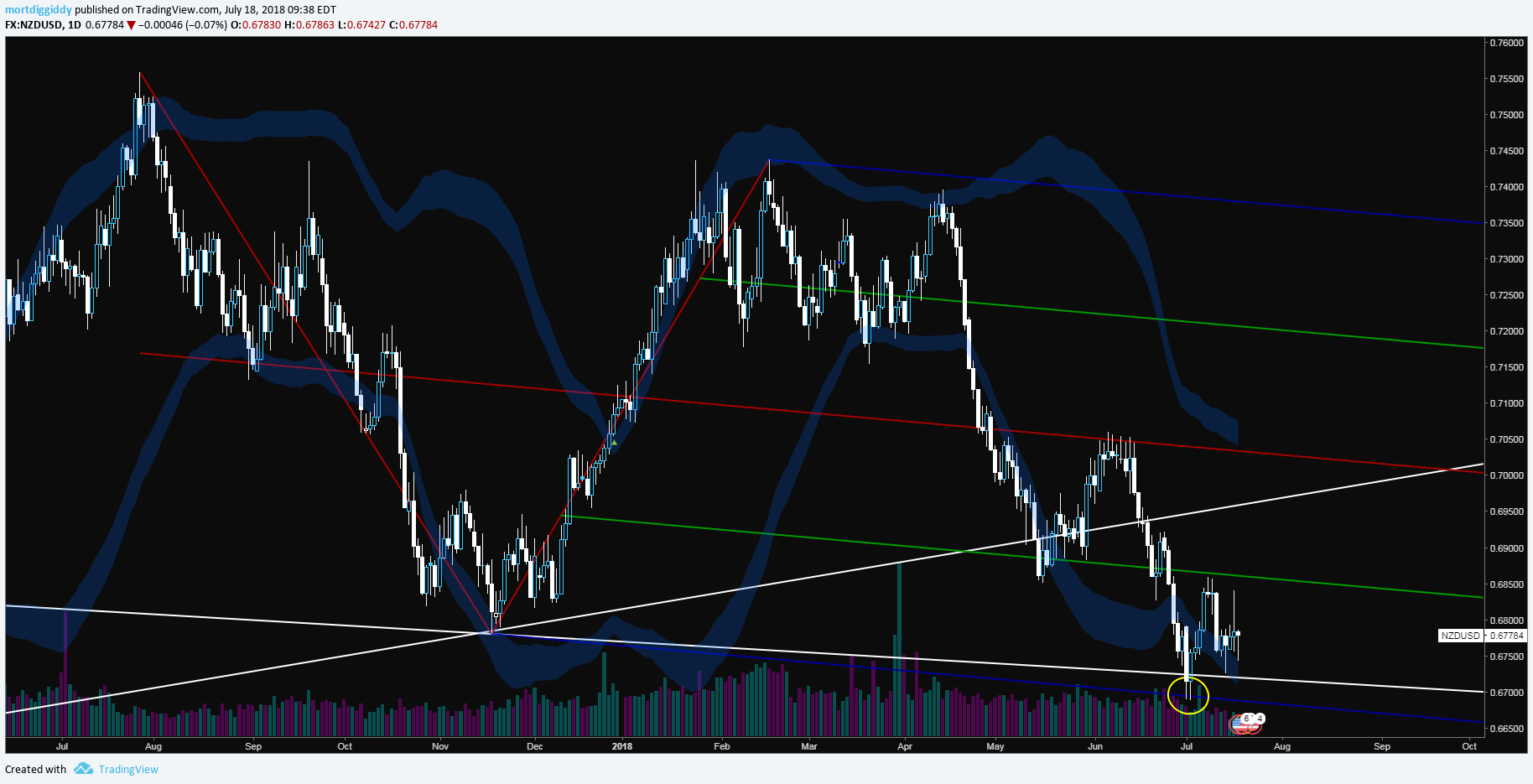Click the 0.74000 price axis label
1533x784 pixels.
(x=1506, y=187)
